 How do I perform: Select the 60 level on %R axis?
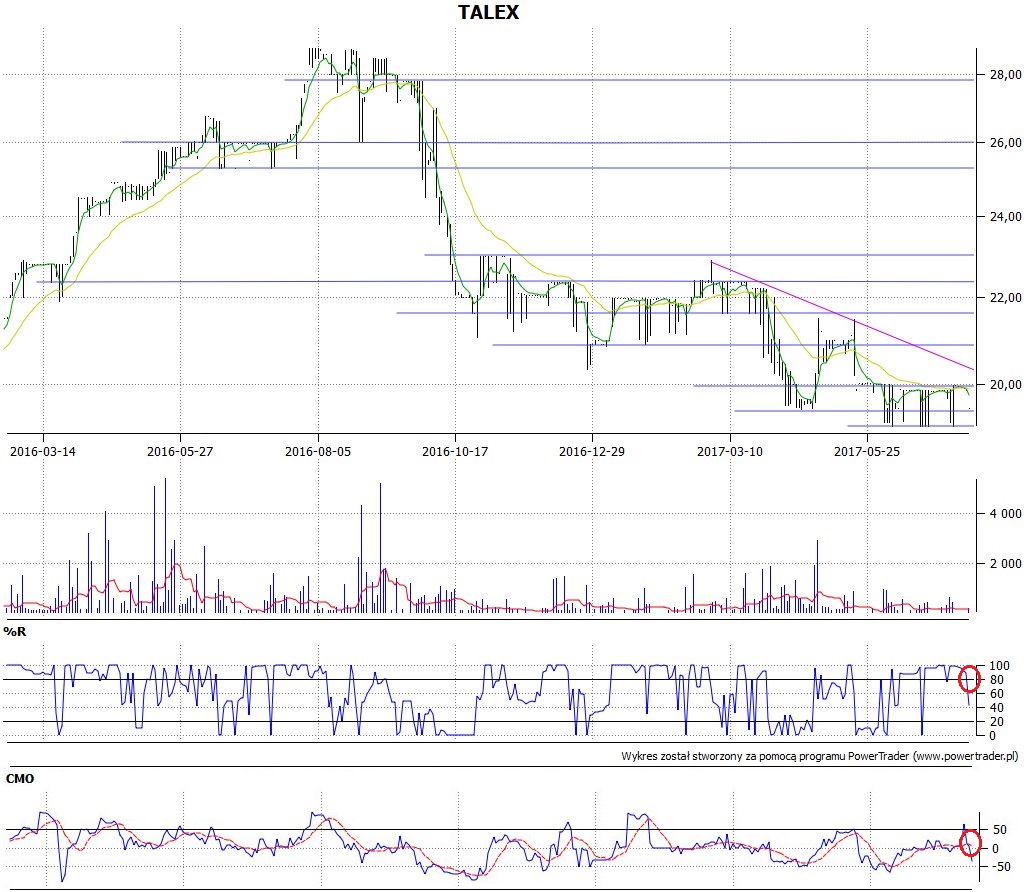[996, 694]
